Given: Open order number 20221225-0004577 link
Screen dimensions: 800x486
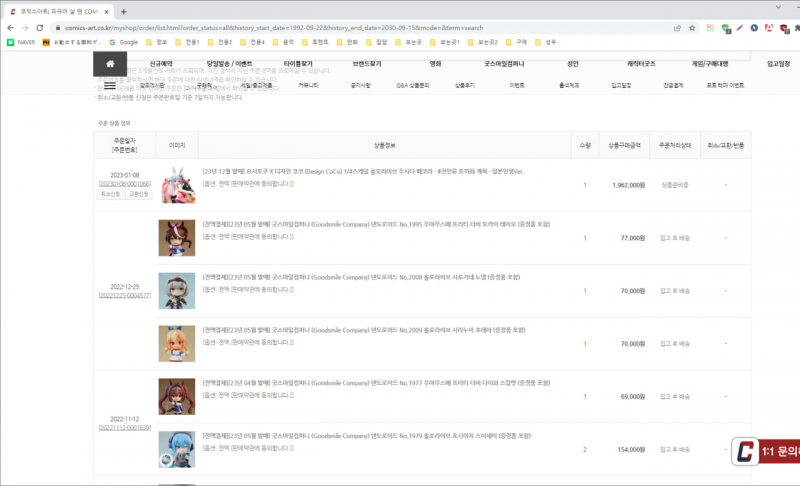Looking at the screenshot, I should [124, 297].
